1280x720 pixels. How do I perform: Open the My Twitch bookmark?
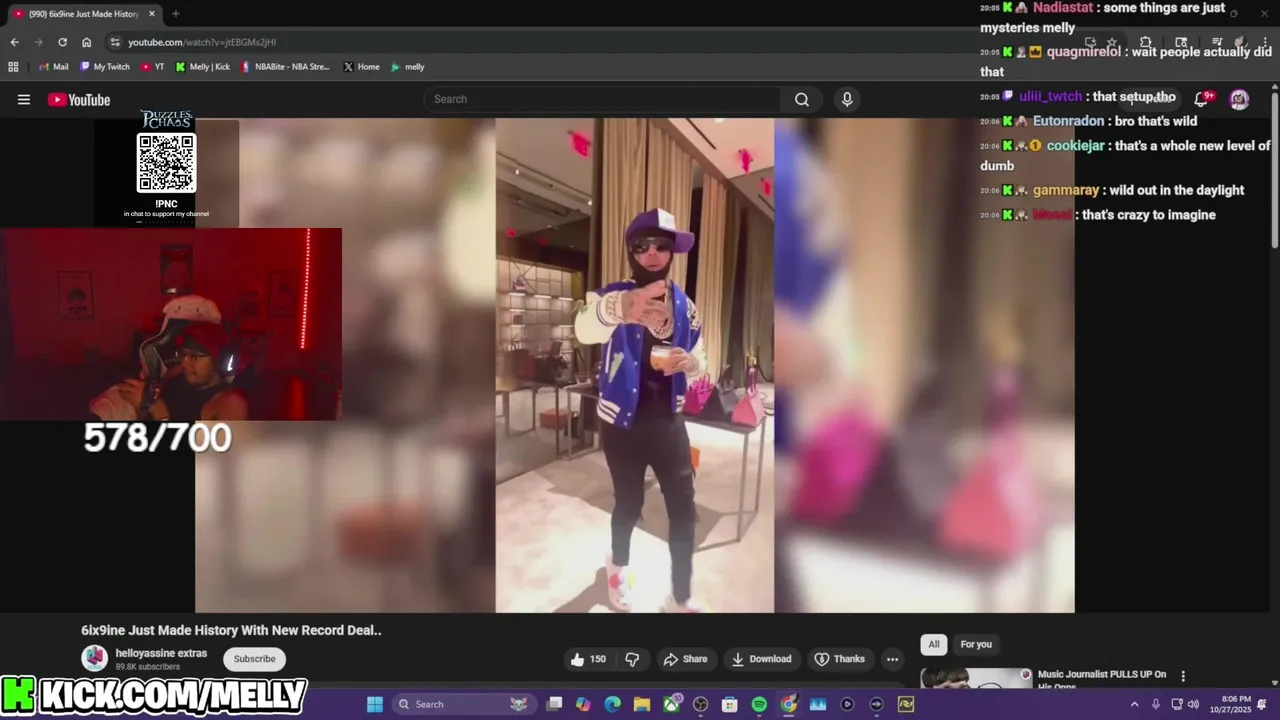105,67
